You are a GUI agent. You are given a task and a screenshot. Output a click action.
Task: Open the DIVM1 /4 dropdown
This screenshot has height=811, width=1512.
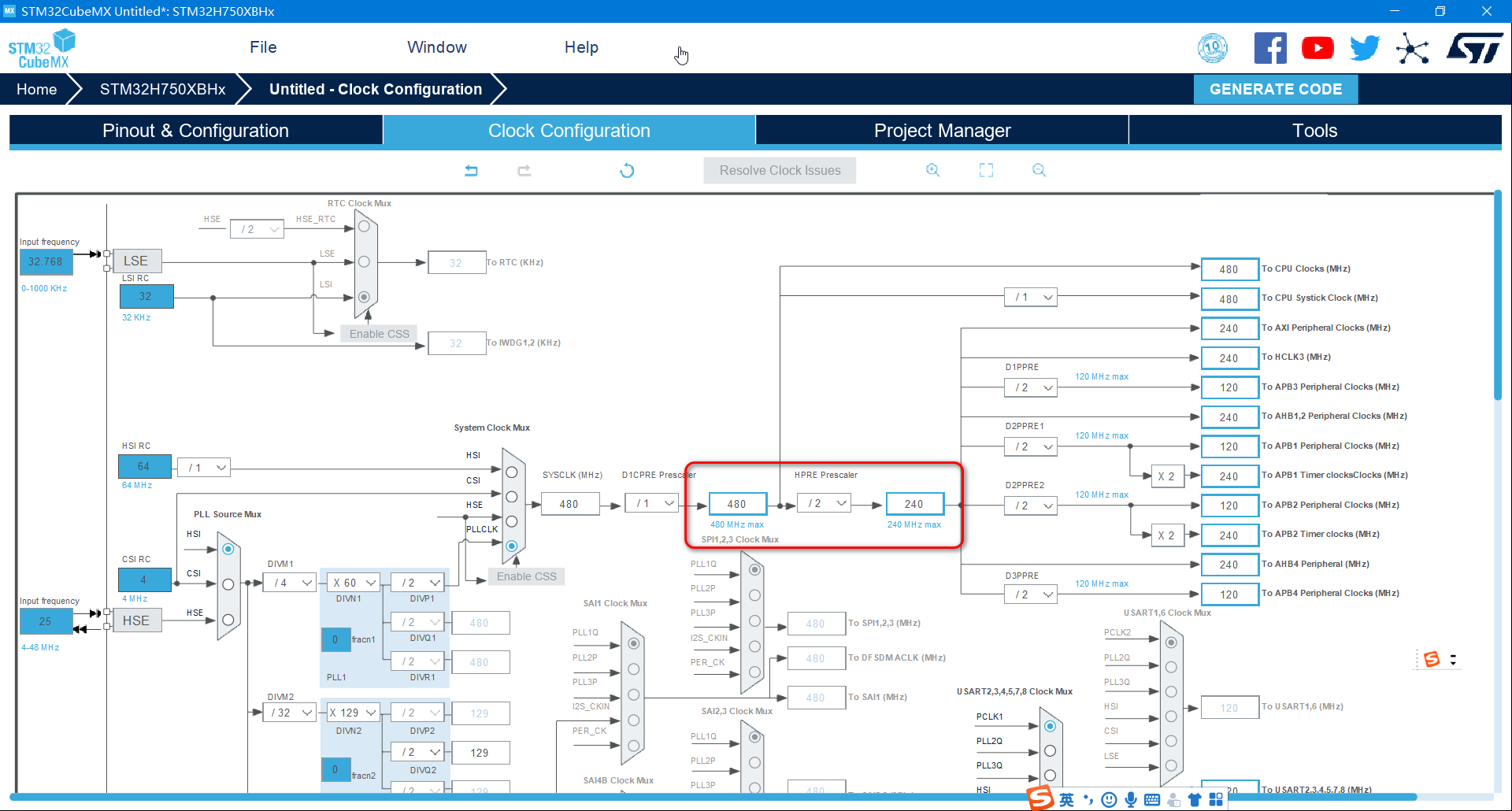click(290, 583)
